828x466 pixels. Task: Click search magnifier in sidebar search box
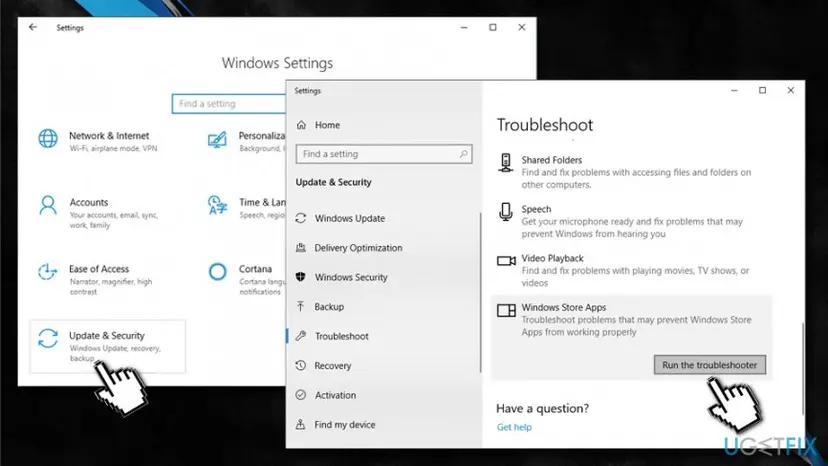[x=463, y=154]
